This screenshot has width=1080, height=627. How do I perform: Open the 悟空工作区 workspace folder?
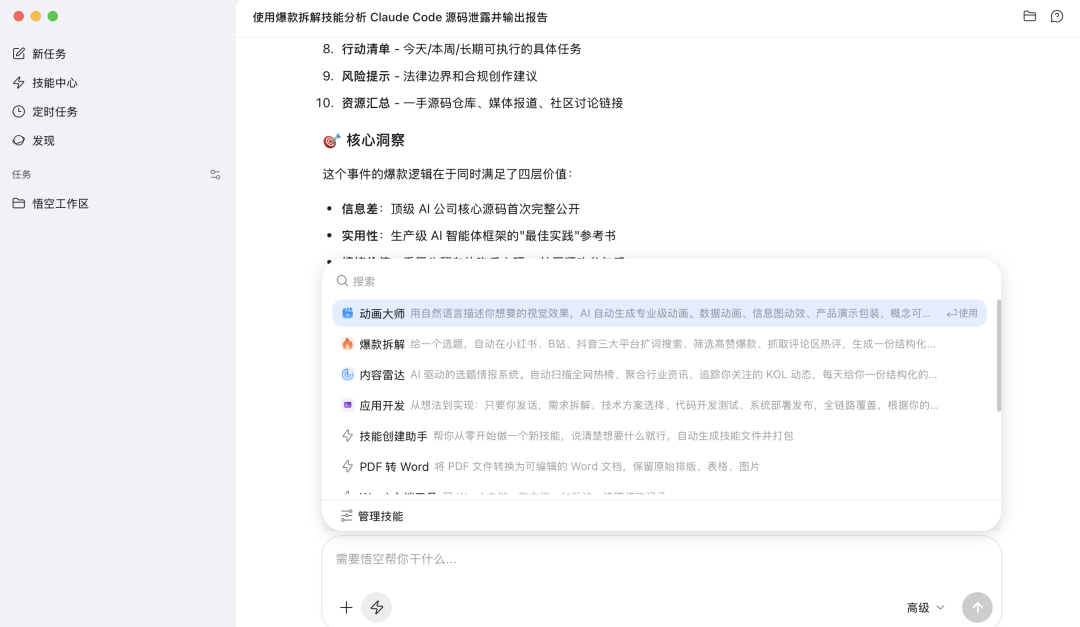click(60, 203)
